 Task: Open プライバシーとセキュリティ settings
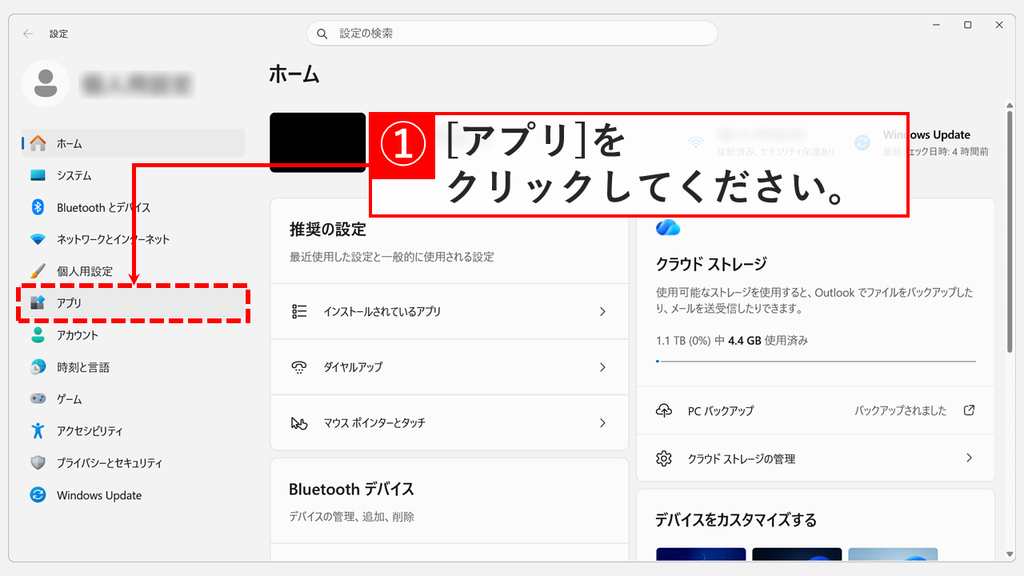coord(133,462)
